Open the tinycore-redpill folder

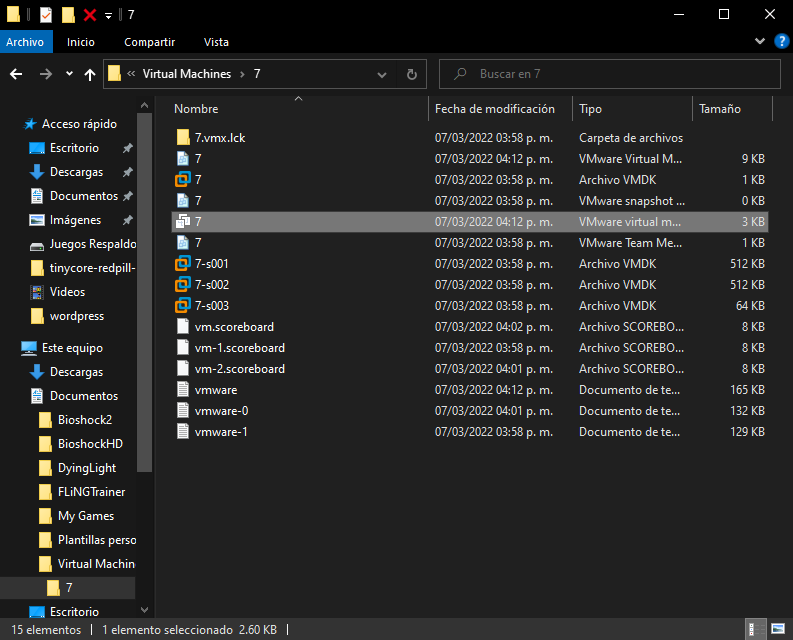(92, 268)
